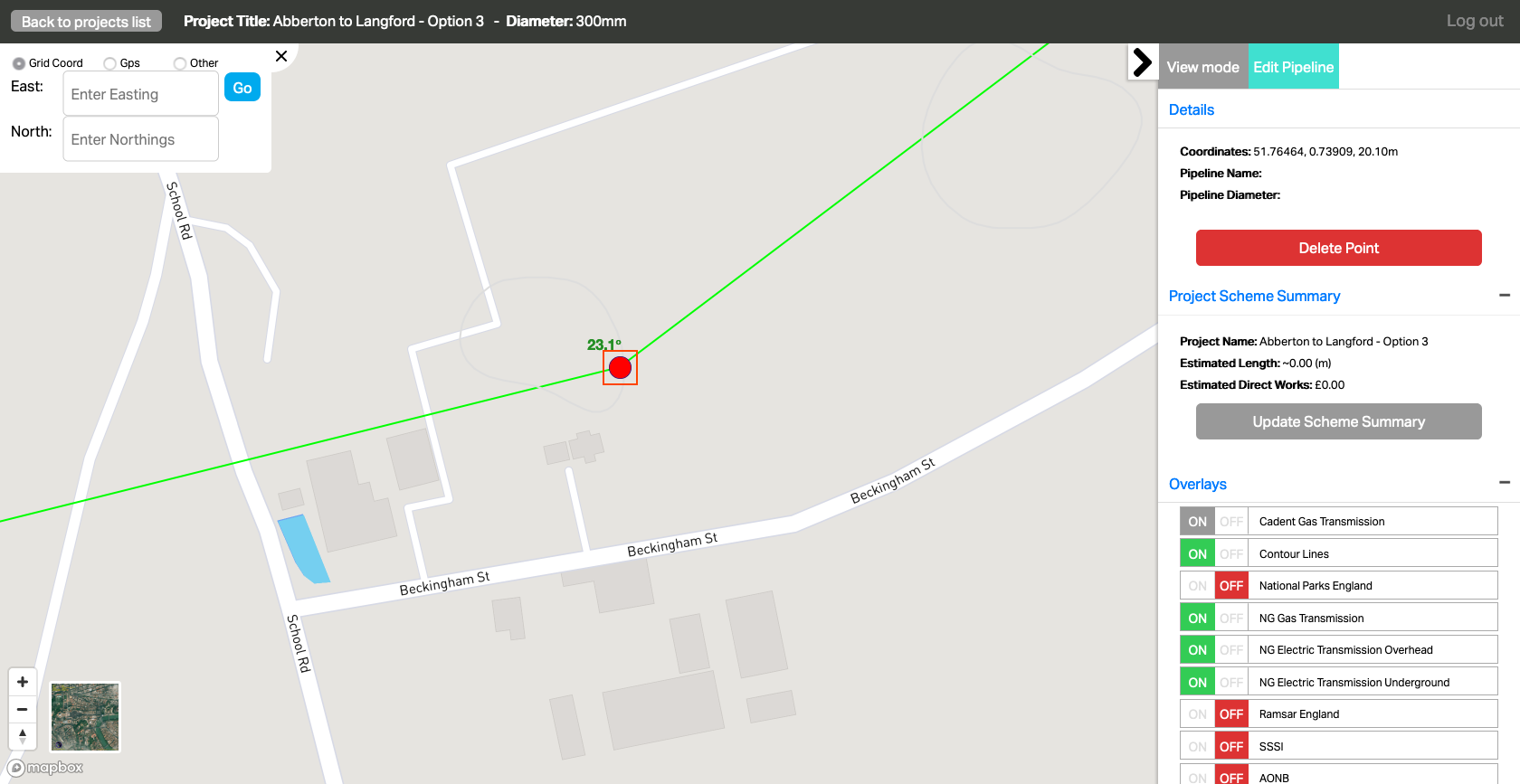Focus the Enter Easting input field

coord(141,94)
